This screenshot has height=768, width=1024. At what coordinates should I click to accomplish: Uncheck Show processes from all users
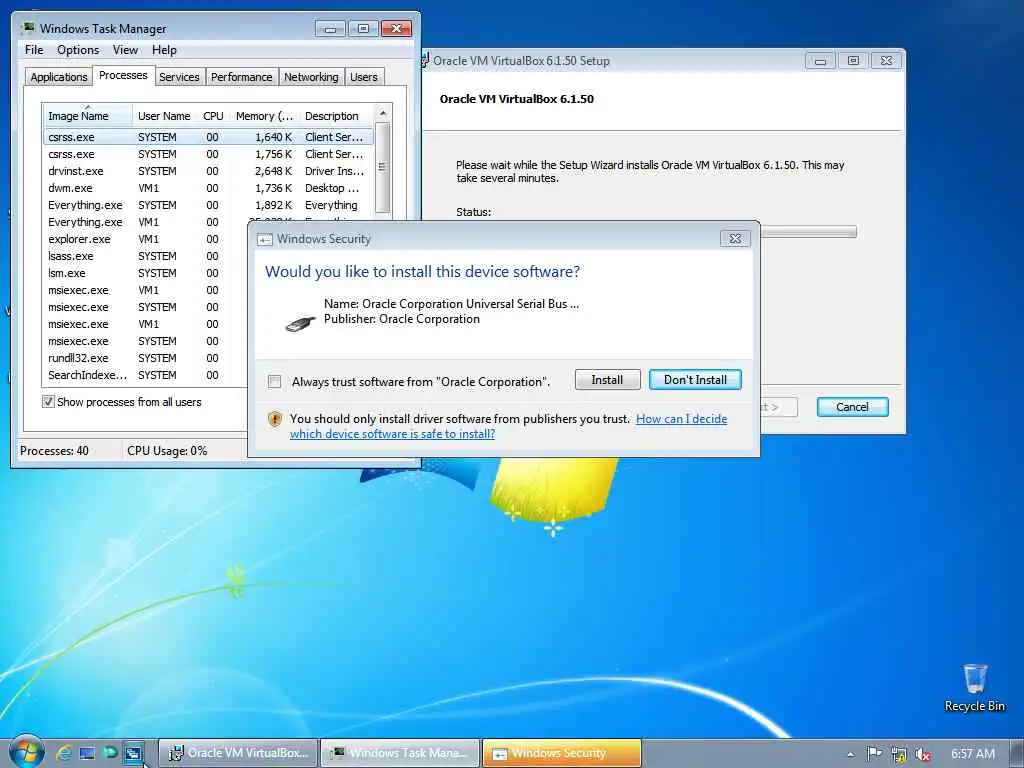pos(48,402)
